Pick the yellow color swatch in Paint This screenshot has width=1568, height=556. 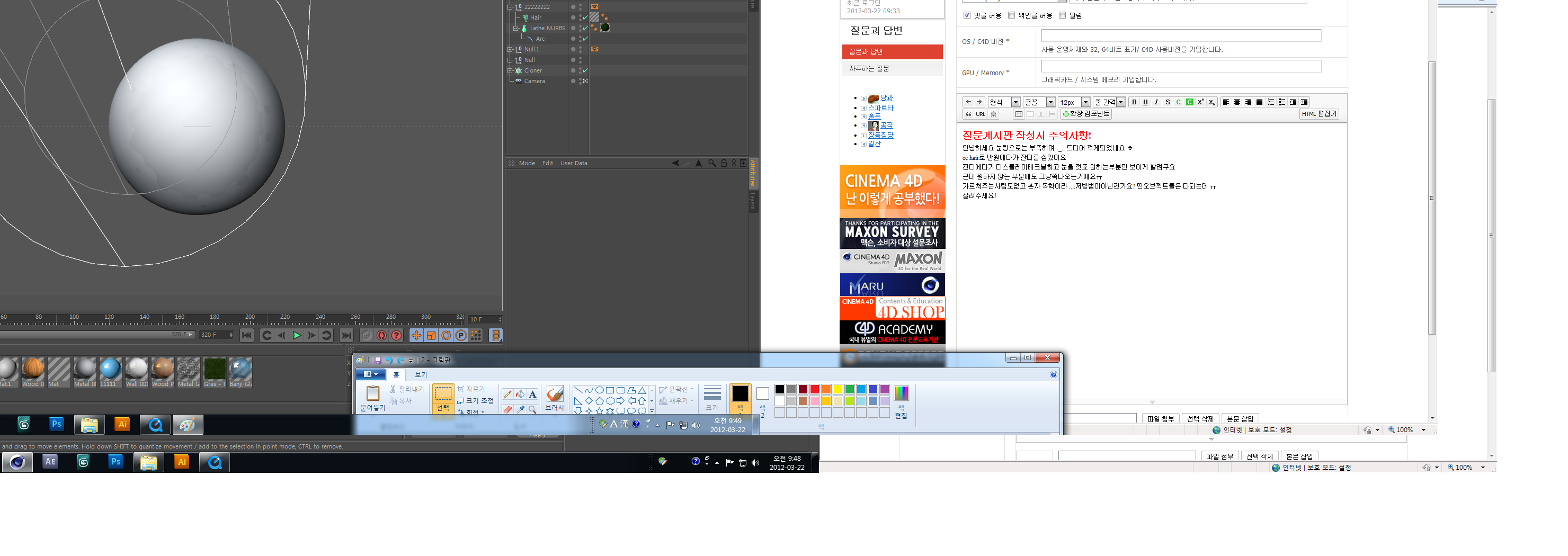point(838,389)
